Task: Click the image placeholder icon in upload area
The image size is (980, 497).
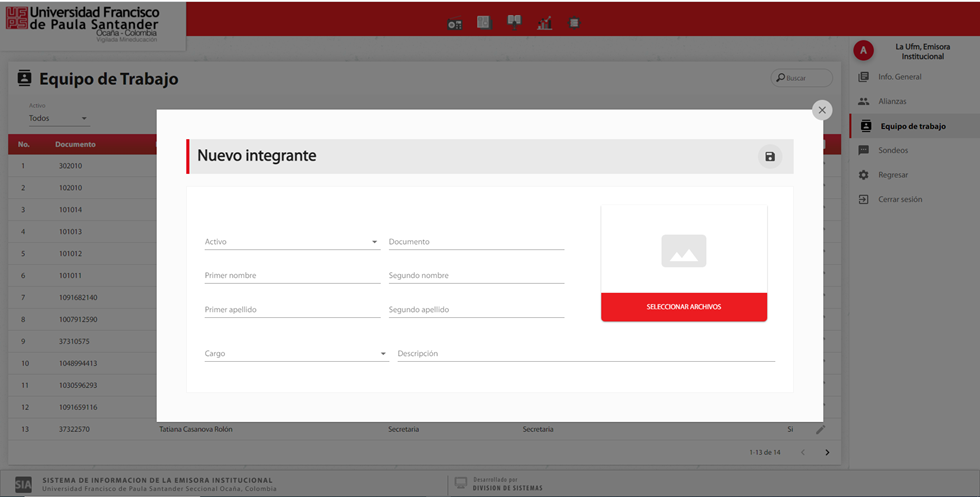Action: (683, 251)
